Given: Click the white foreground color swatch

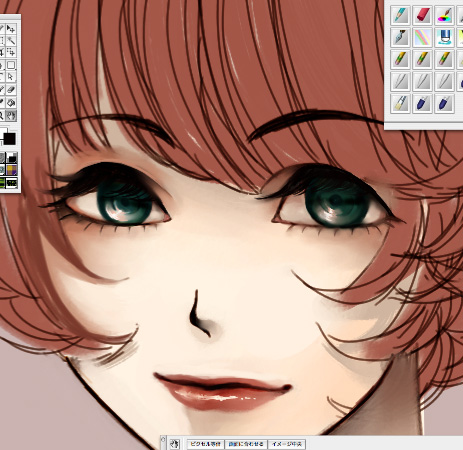Looking at the screenshot, I should tap(3, 132).
